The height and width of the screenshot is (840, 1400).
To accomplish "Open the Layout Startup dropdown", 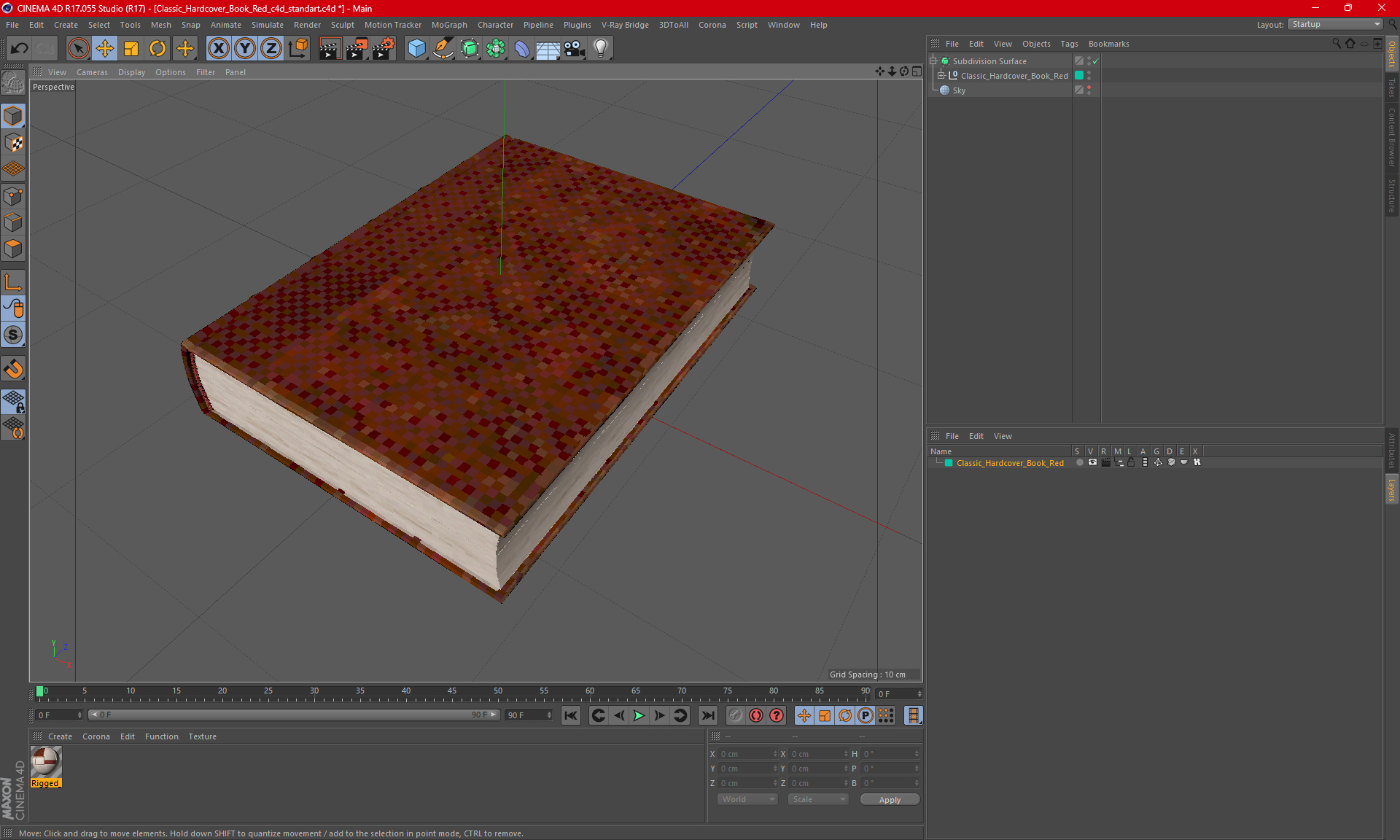I will (1335, 24).
